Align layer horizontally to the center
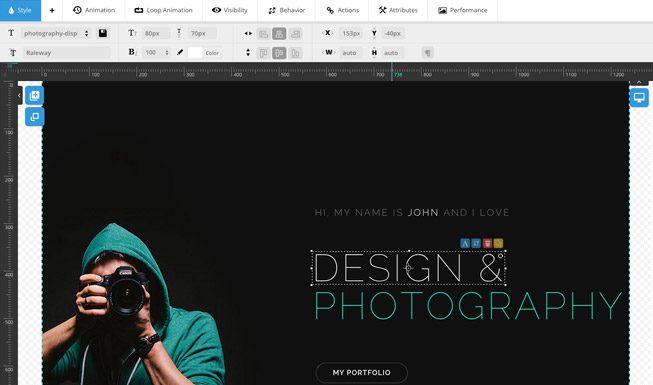The image size is (653, 385). [x=279, y=33]
